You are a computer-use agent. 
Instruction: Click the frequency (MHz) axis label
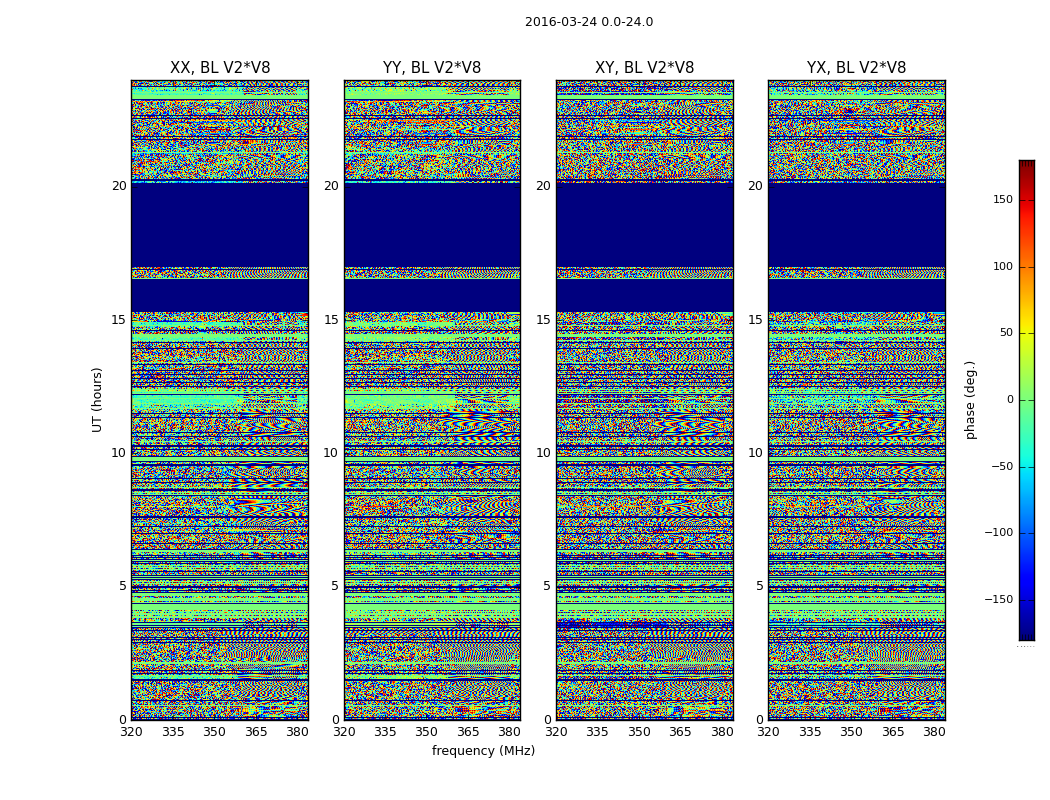pos(483,750)
